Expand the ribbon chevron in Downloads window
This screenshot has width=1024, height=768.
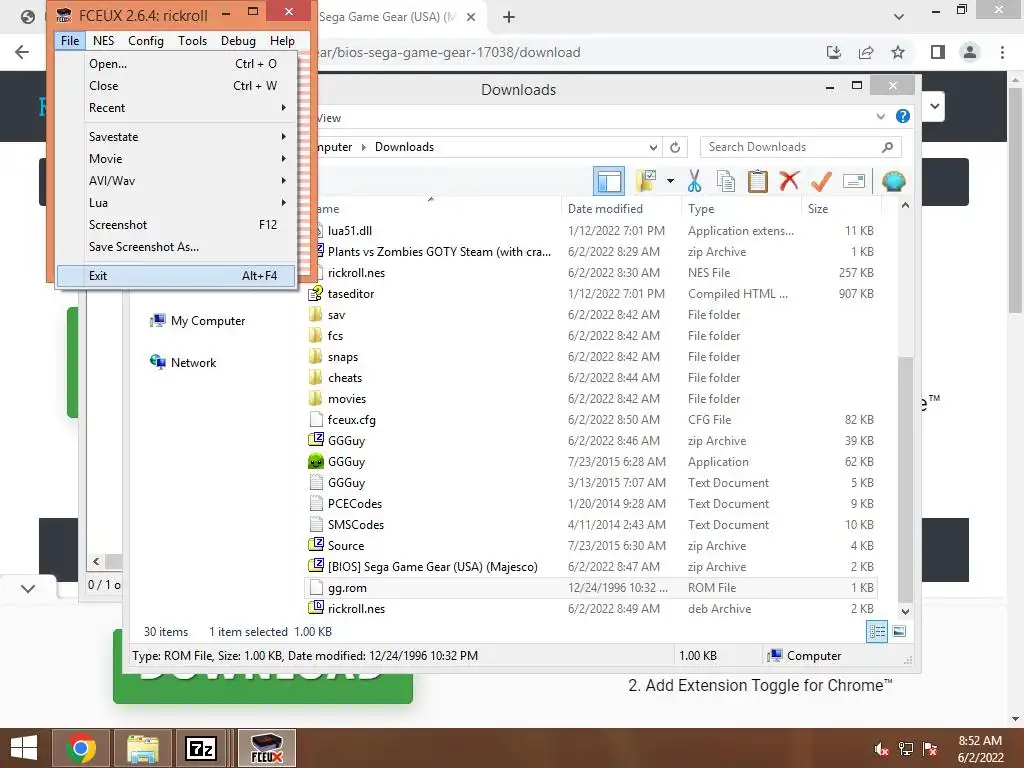click(x=881, y=116)
